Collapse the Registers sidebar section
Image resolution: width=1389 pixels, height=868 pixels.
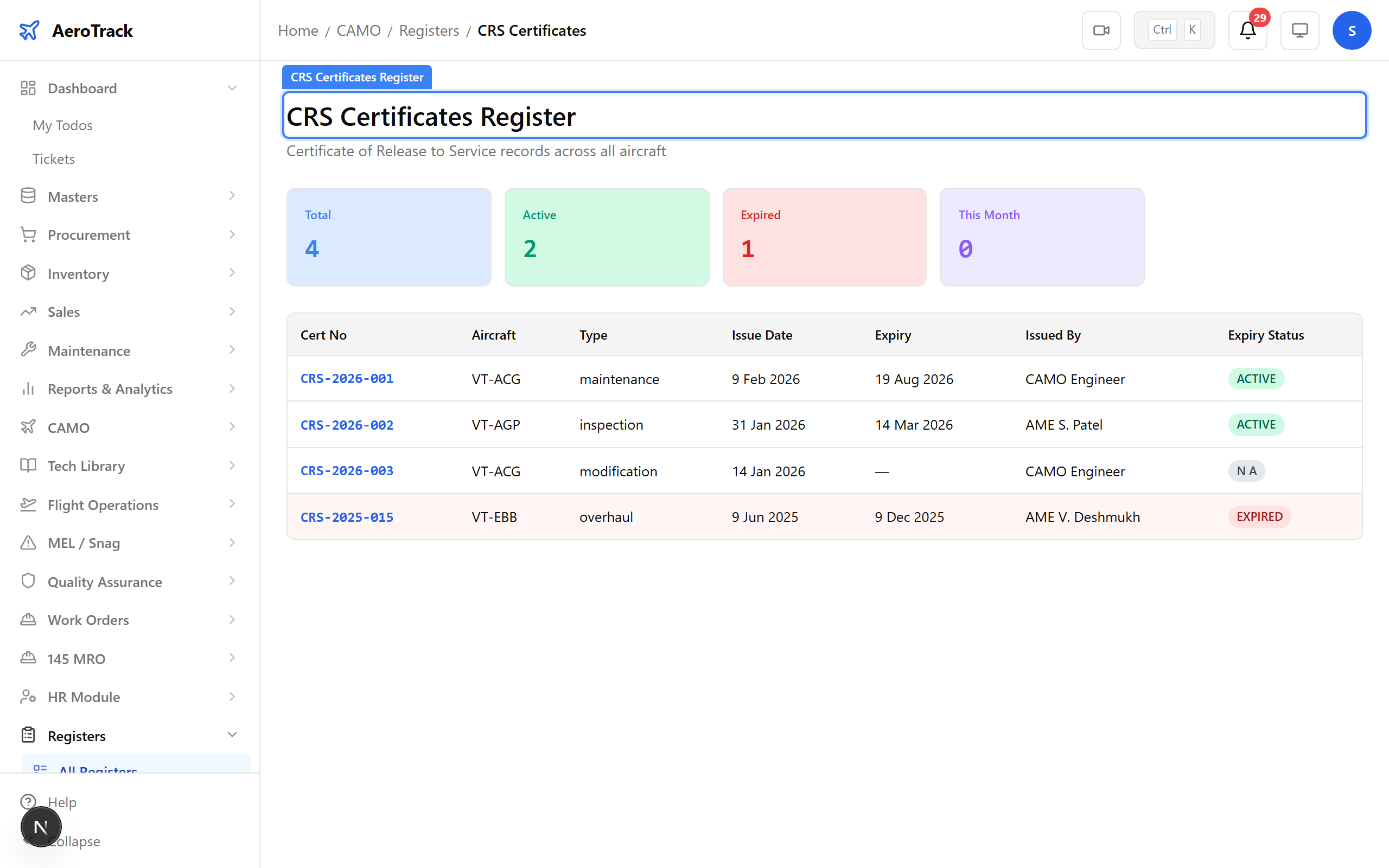coord(232,735)
